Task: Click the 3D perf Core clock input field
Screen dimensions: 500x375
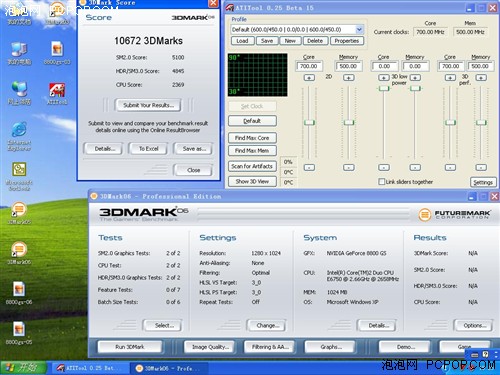Action: (450, 66)
